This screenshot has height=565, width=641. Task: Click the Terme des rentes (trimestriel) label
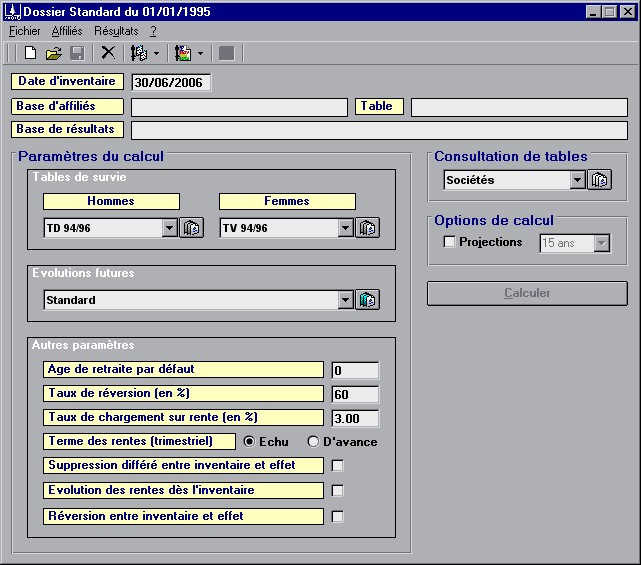pos(139,442)
